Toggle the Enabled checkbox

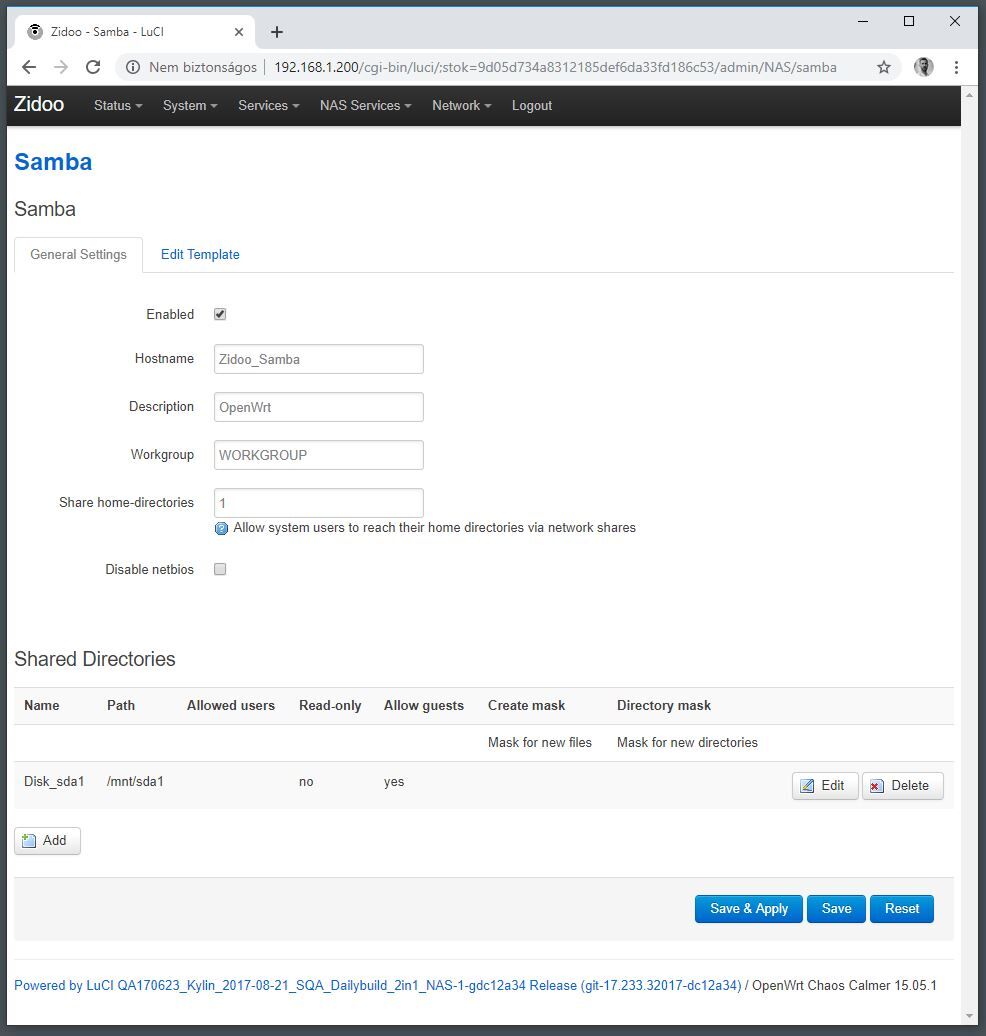(220, 314)
